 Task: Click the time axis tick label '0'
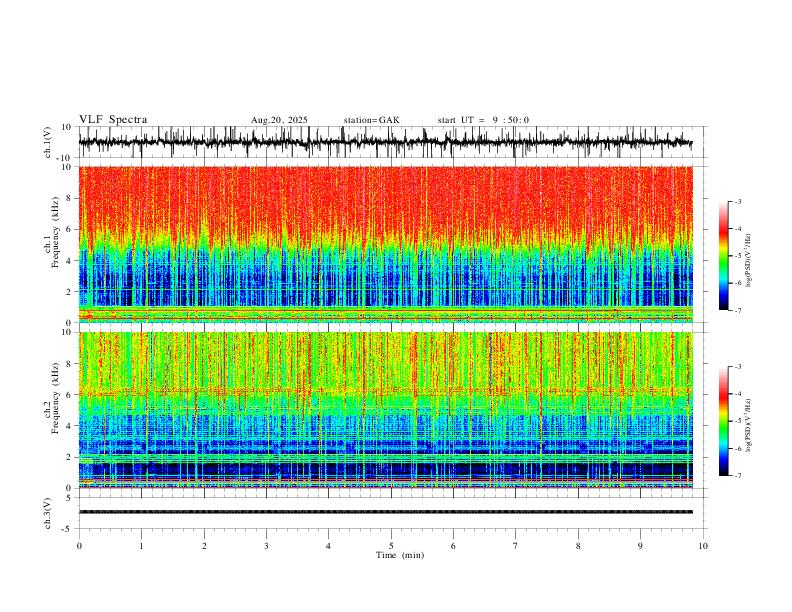click(x=79, y=546)
